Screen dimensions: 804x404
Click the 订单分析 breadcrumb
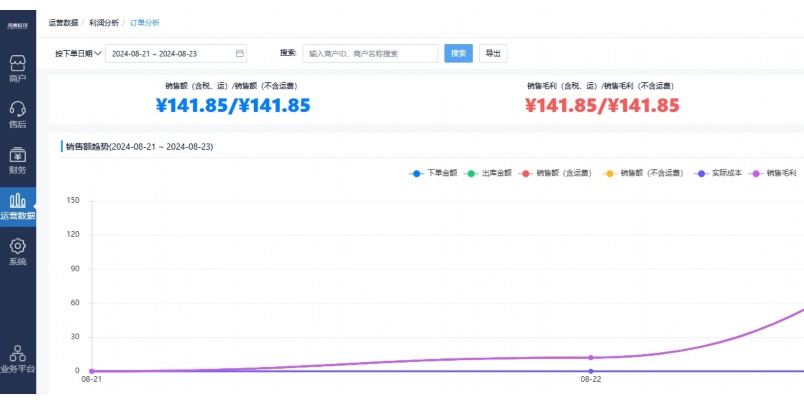click(145, 23)
